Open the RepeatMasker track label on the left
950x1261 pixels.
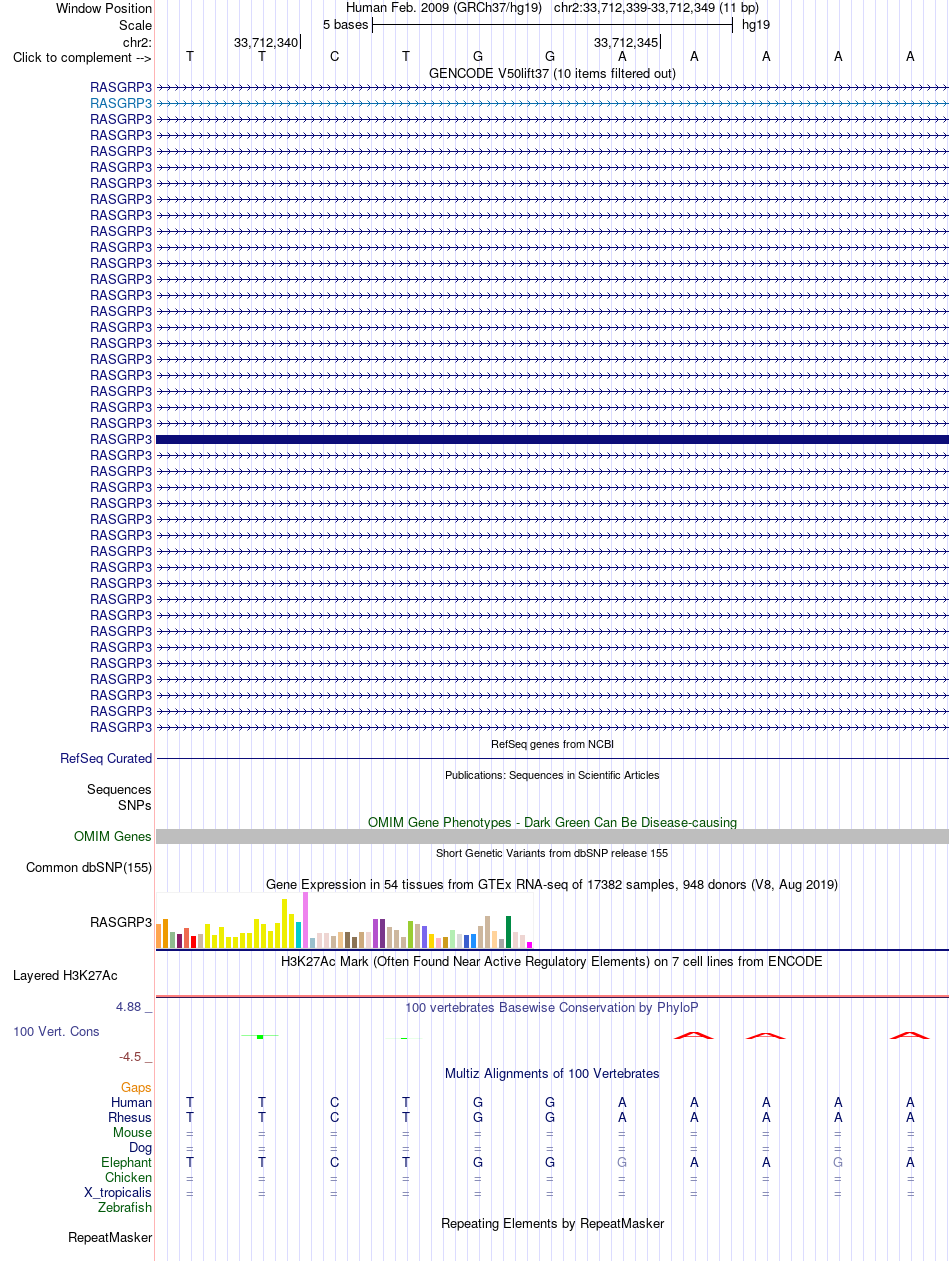coord(110,1238)
